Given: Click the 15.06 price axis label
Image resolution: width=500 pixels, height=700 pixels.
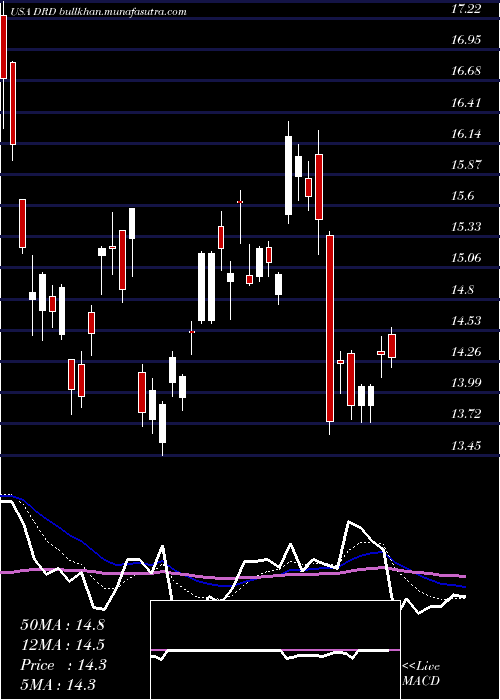Looking at the screenshot, I should (x=466, y=258).
